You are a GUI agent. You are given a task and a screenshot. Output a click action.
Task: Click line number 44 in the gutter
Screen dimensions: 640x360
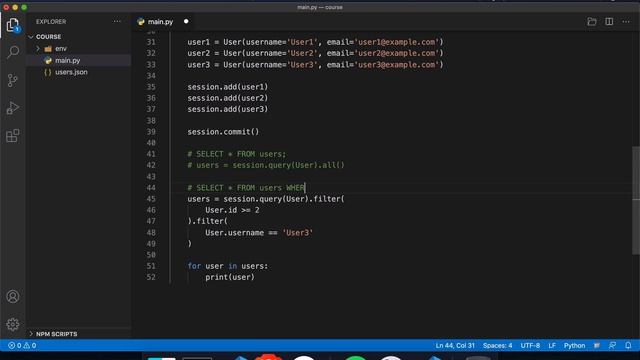click(151, 188)
